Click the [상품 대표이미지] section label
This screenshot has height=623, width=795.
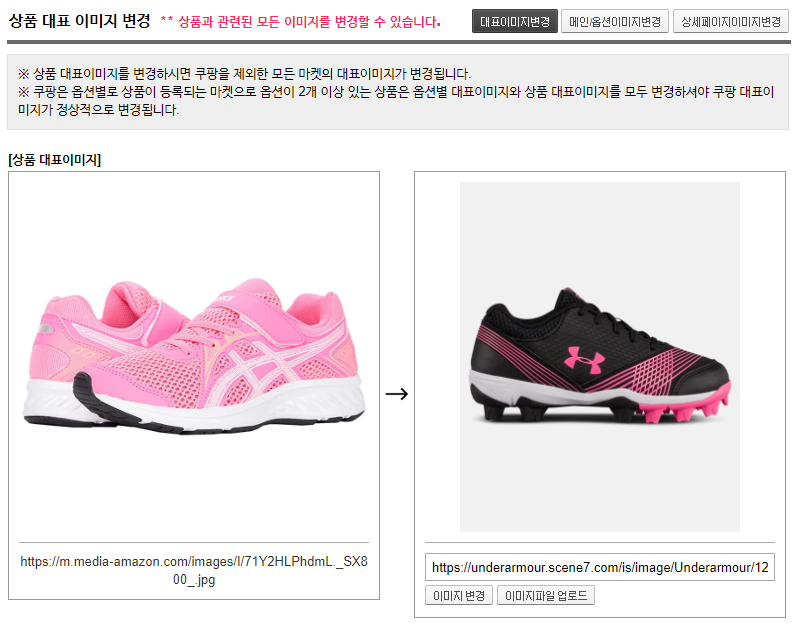55,160
